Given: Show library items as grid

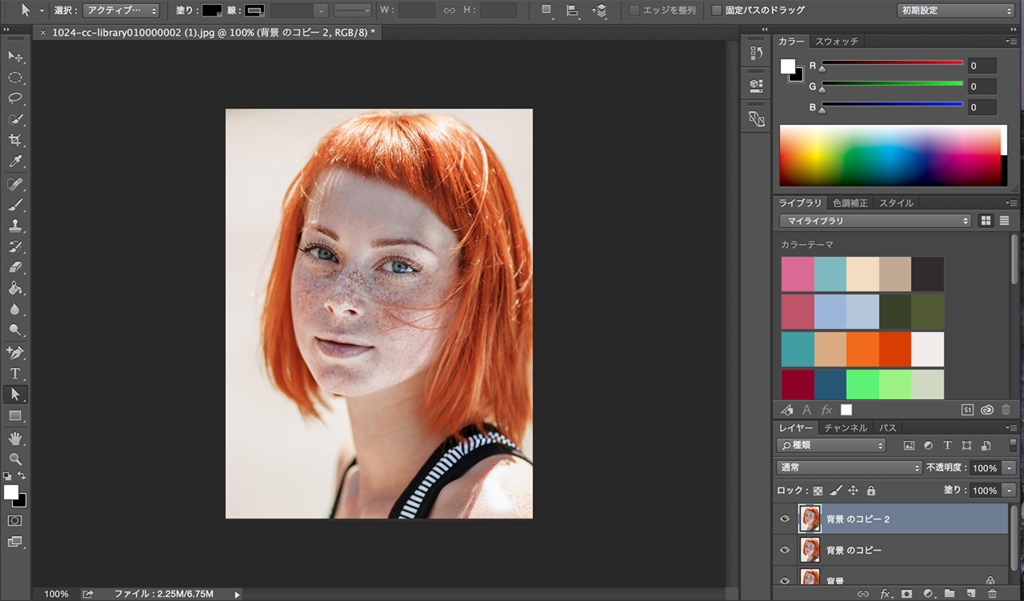Looking at the screenshot, I should [985, 221].
